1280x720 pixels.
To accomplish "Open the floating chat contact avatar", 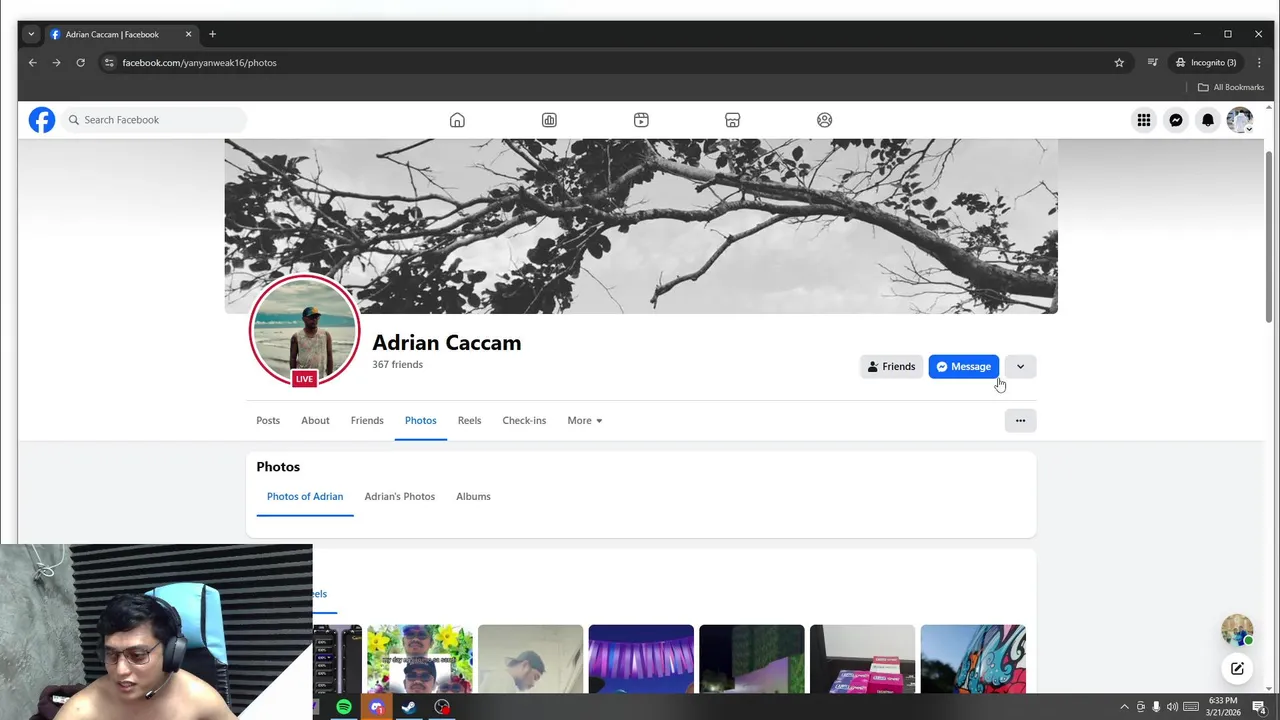I will click(x=1237, y=630).
